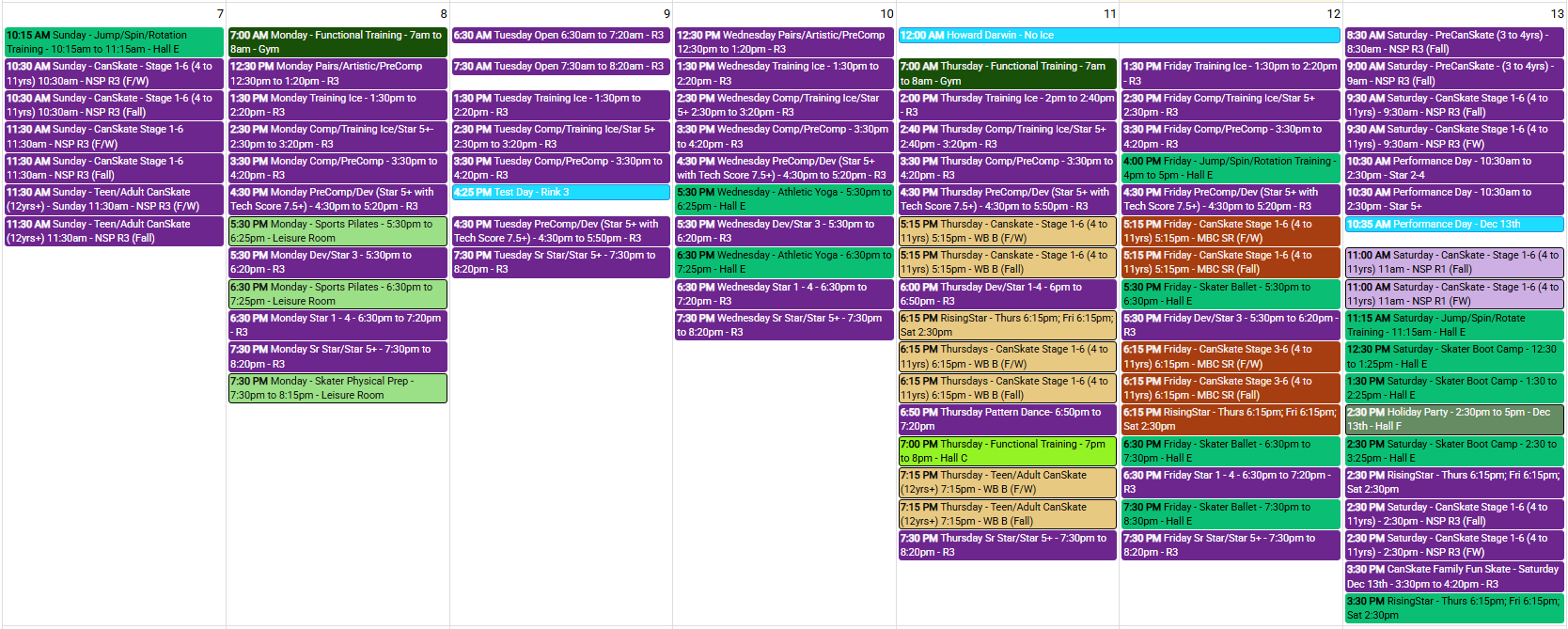
Task: Open the Howard Derwin - No Ice banner
Action: [1119, 36]
